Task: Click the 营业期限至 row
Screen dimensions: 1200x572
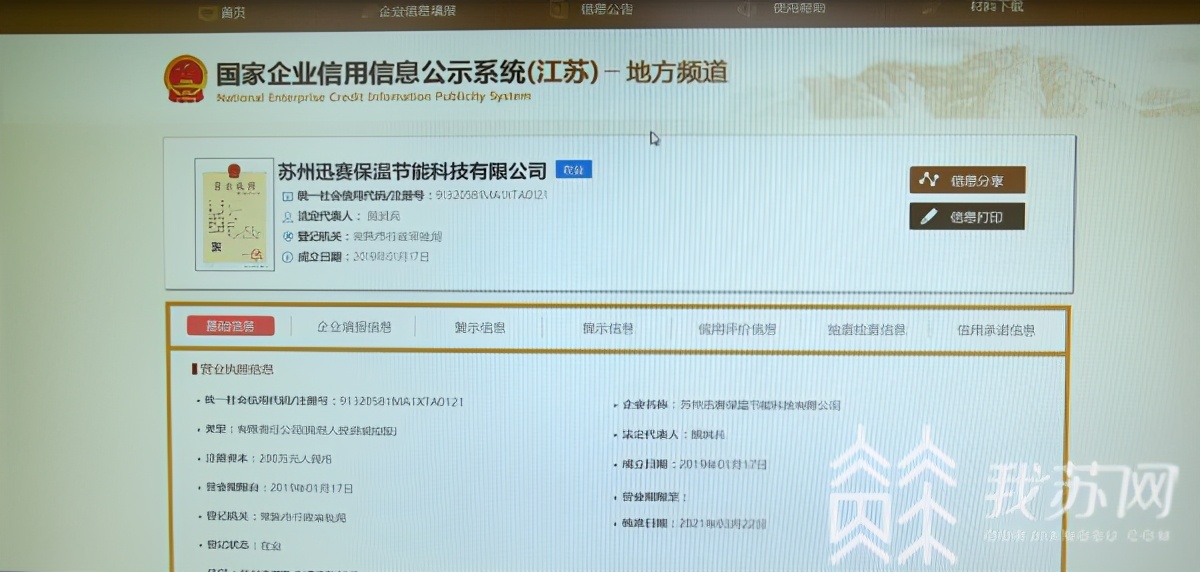Action: (x=651, y=496)
